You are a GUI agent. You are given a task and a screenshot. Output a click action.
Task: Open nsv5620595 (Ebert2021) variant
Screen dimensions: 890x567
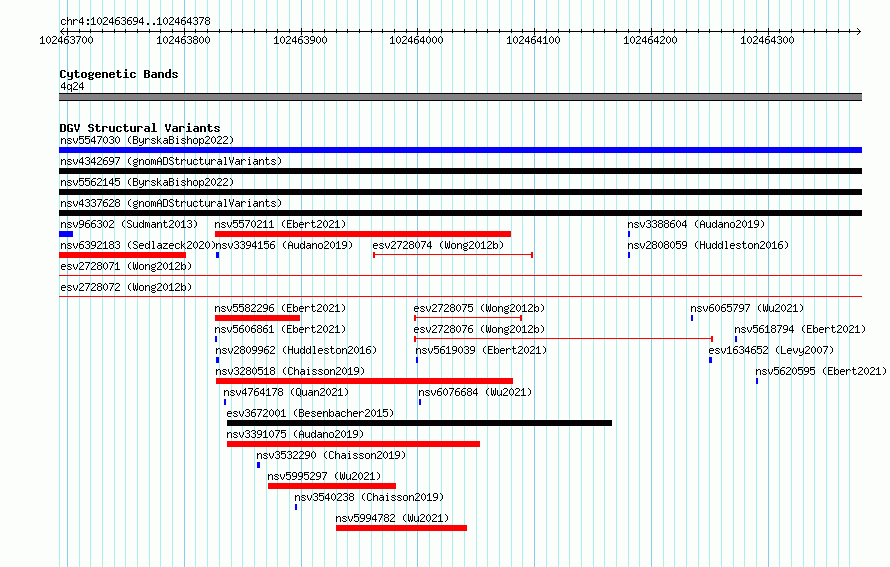point(821,371)
